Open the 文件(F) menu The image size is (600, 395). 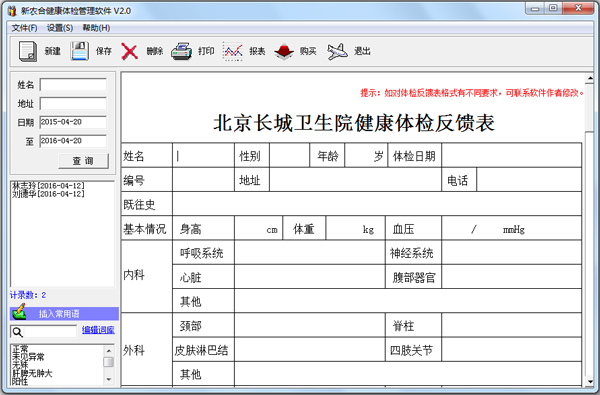(x=24, y=28)
